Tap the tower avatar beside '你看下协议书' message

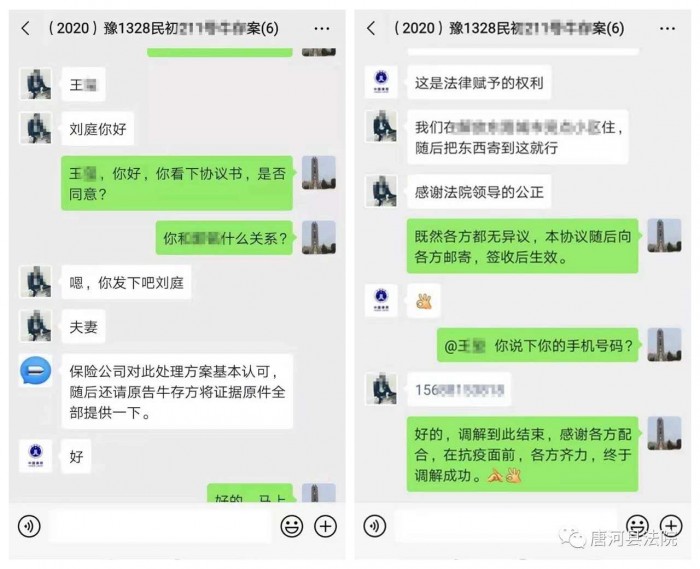(319, 173)
